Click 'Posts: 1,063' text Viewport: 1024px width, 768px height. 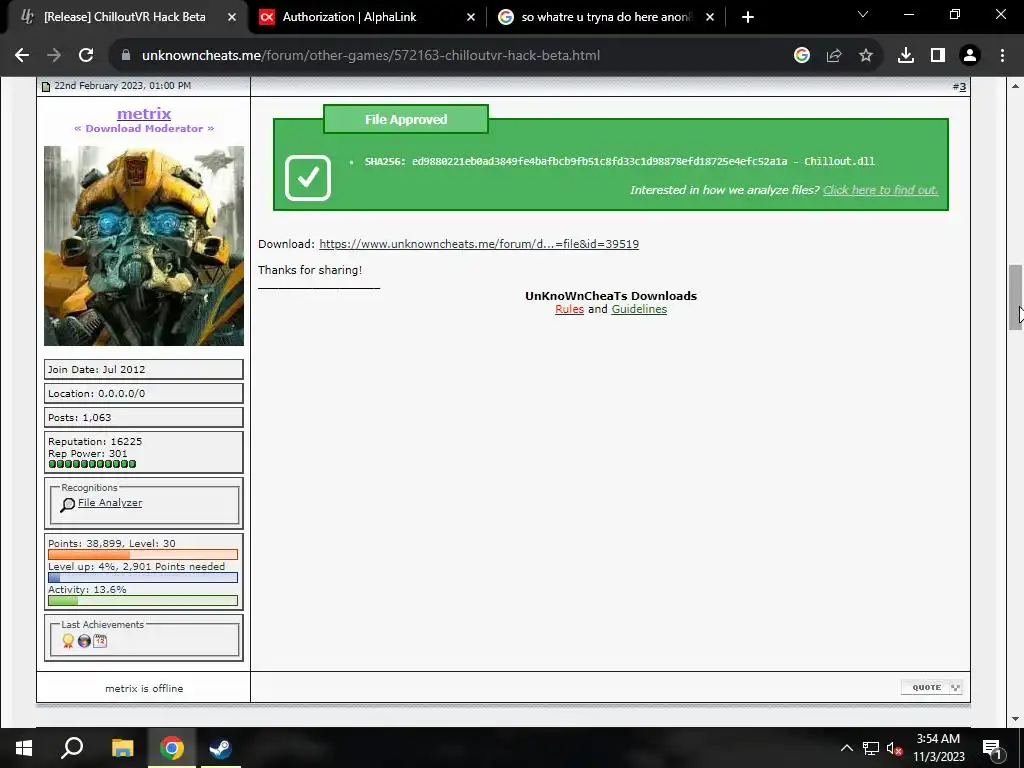pyautogui.click(x=80, y=418)
